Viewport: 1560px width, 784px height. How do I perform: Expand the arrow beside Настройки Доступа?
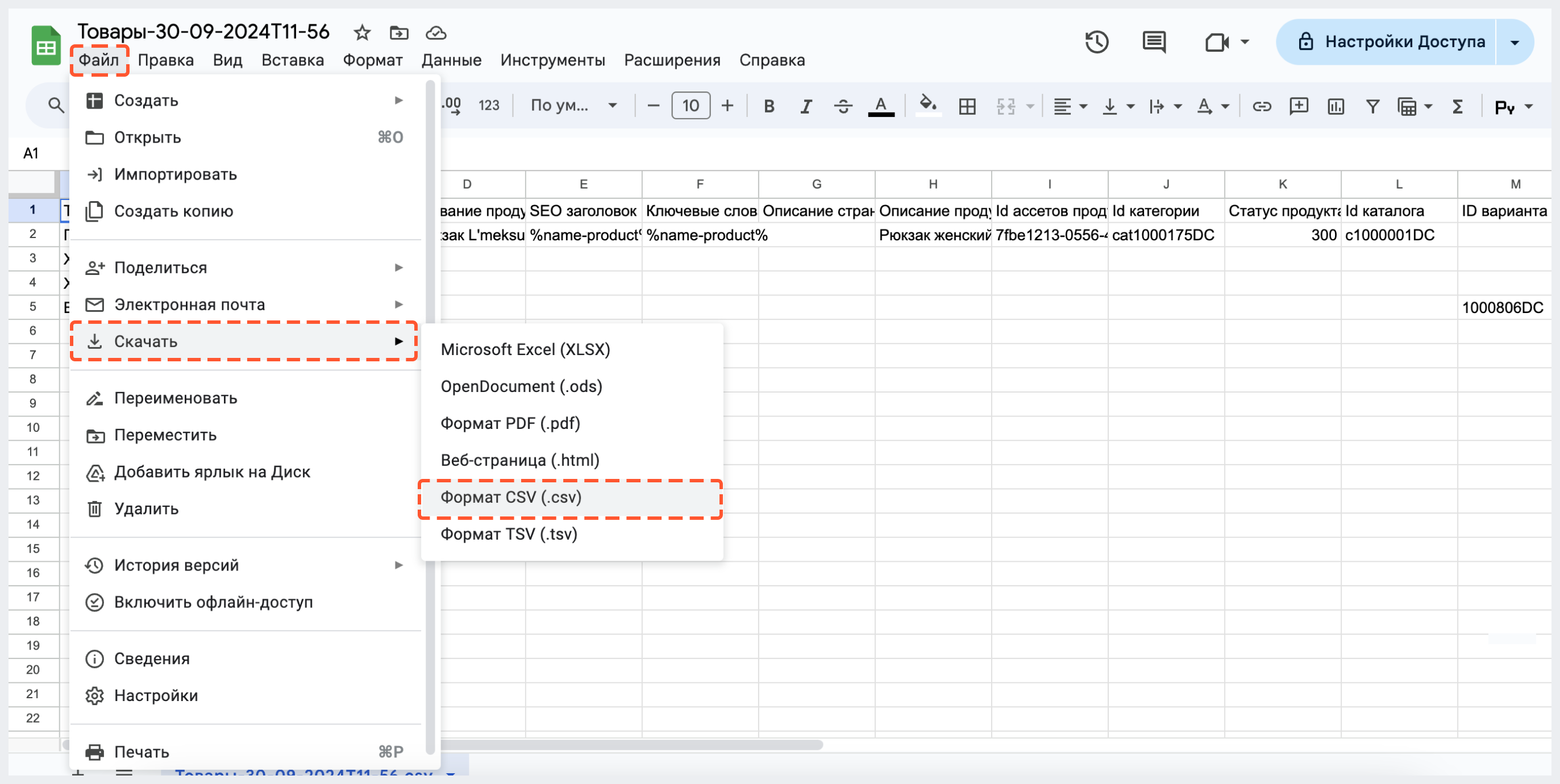click(1515, 43)
